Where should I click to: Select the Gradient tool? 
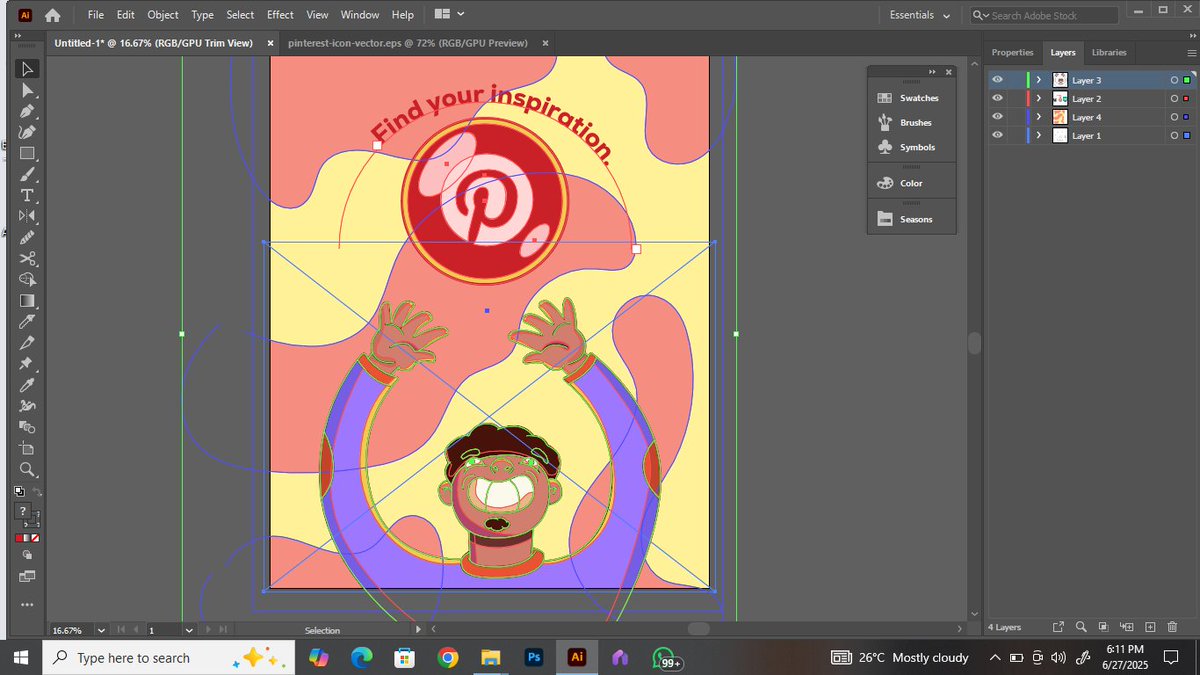click(x=27, y=300)
